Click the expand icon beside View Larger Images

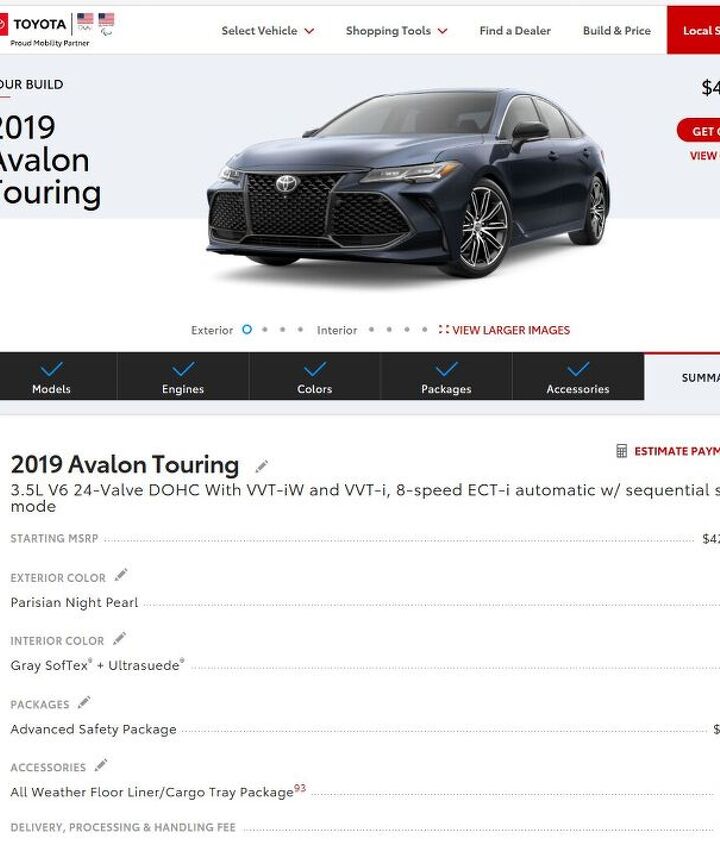click(443, 329)
